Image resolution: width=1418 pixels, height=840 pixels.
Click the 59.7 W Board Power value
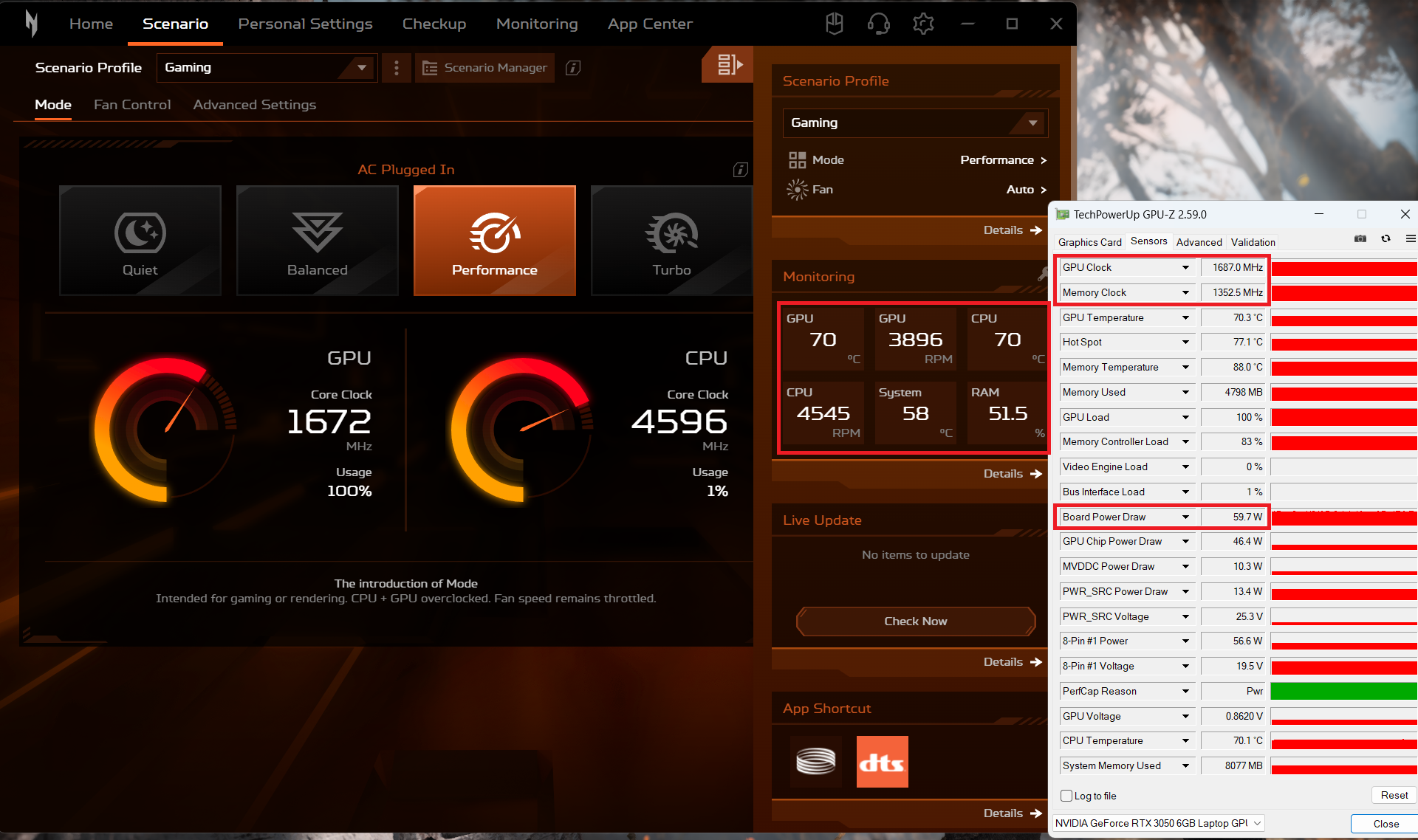point(1233,517)
